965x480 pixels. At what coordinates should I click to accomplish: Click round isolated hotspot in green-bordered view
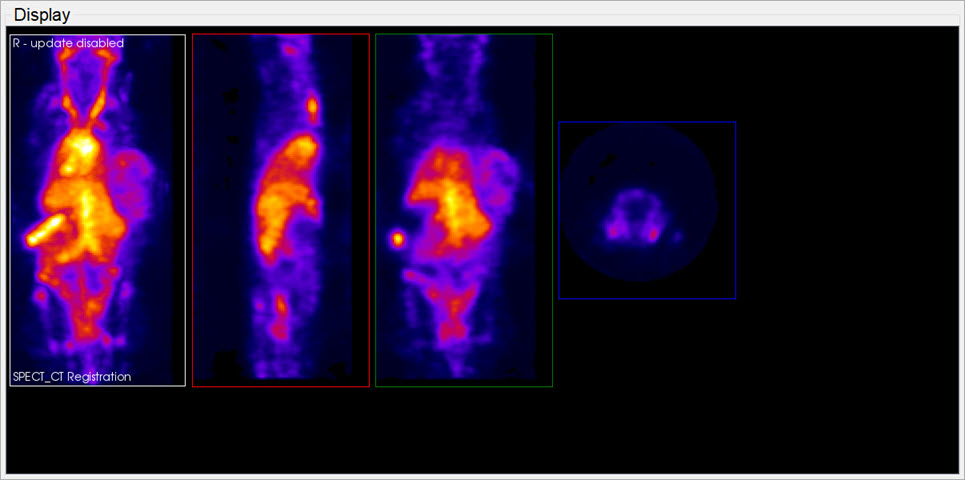pos(398,239)
